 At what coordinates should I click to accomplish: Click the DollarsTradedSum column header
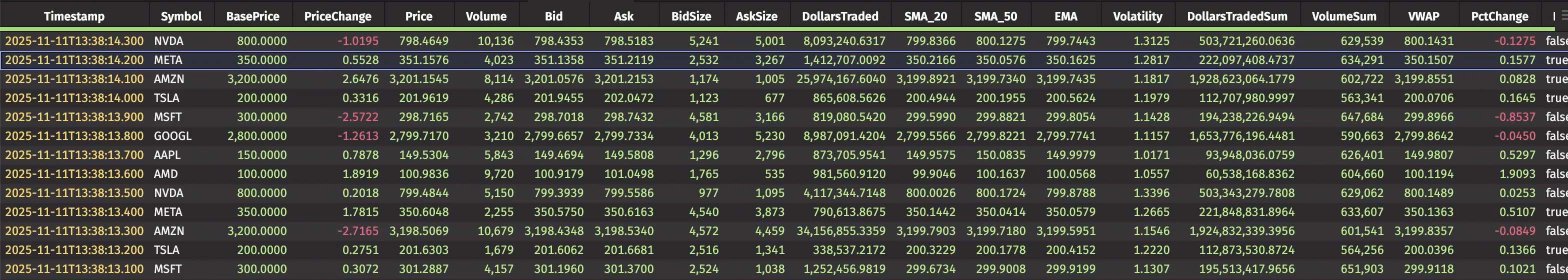[1237, 16]
